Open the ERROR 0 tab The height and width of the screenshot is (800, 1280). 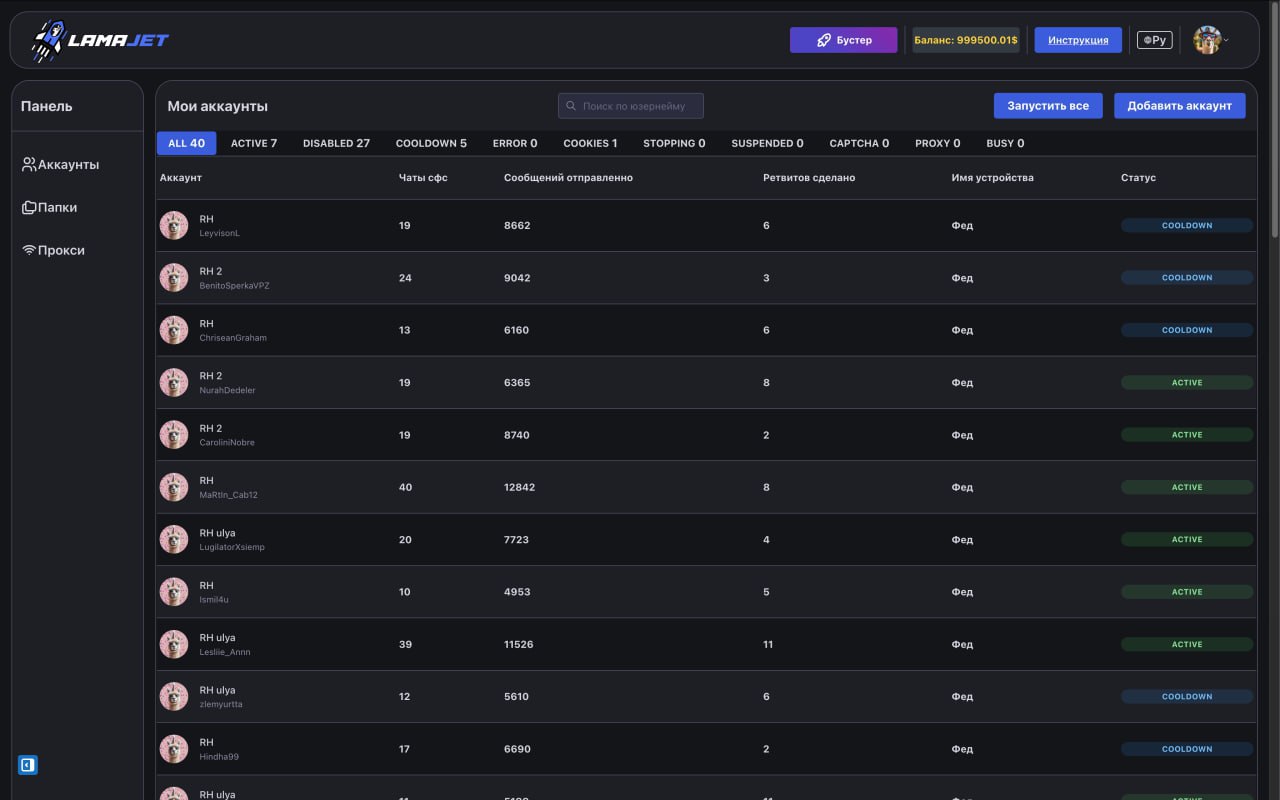pyautogui.click(x=515, y=143)
